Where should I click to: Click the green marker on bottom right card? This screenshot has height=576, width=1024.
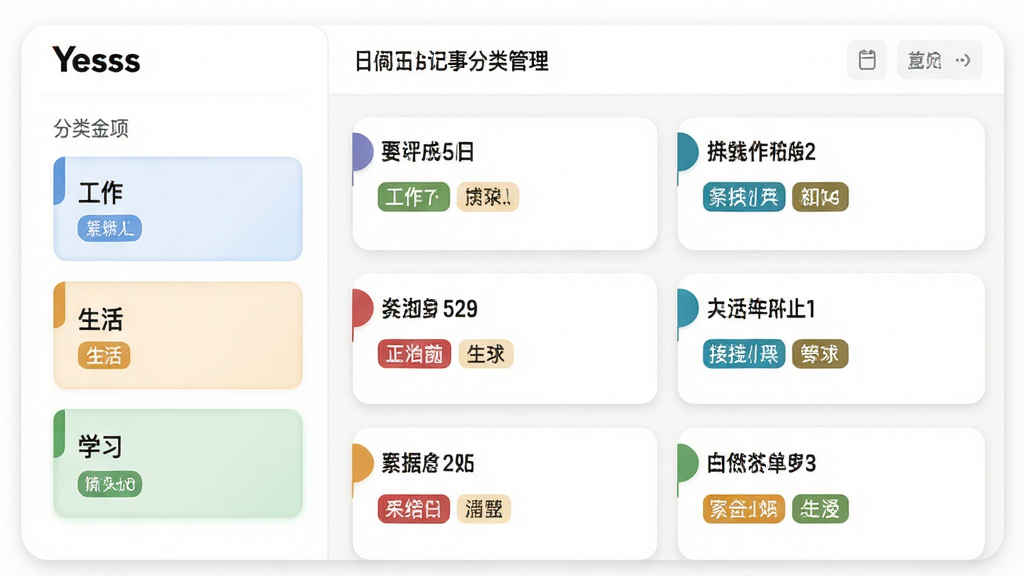688,462
